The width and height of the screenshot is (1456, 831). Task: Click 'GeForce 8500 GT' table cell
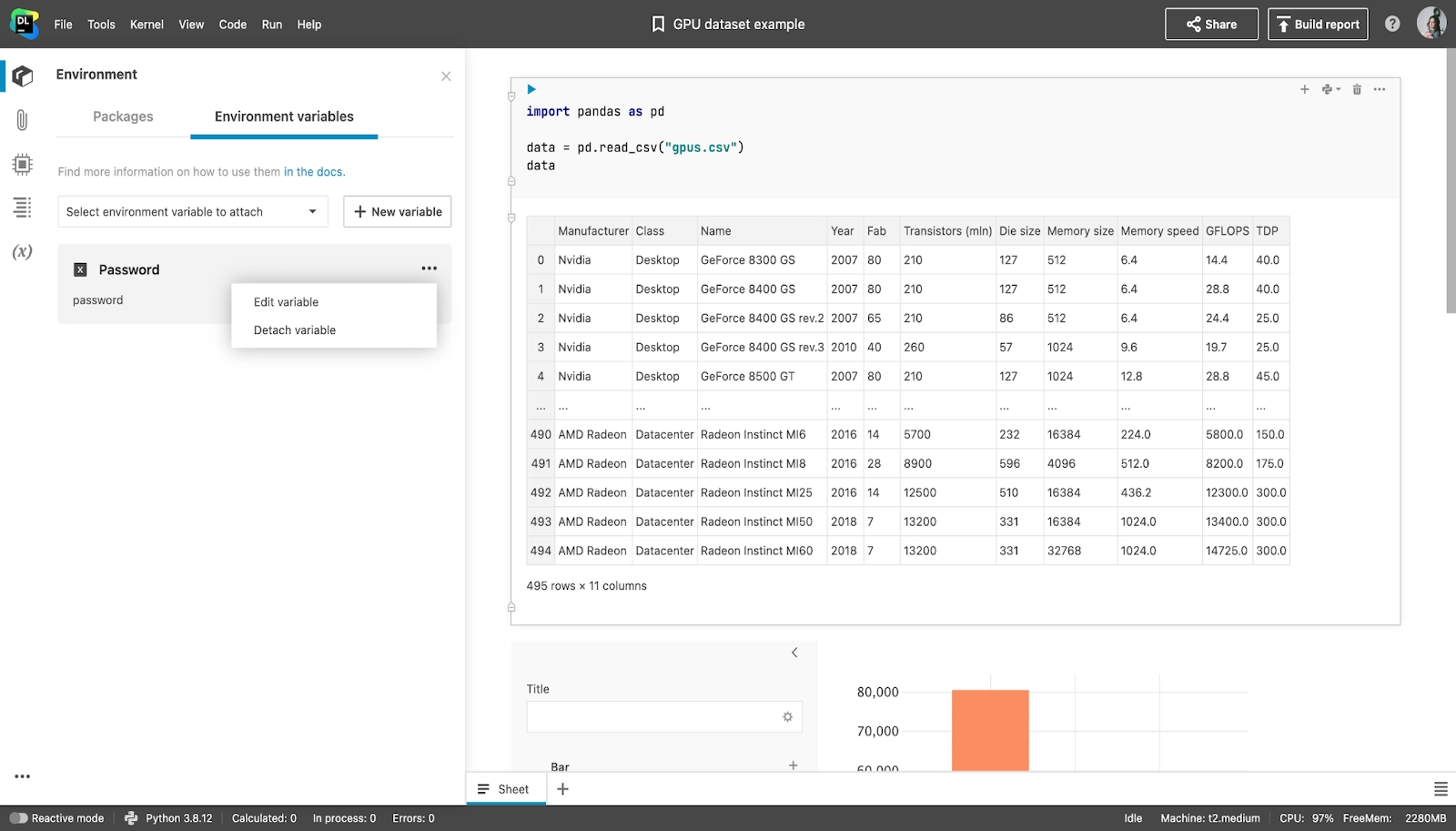coord(762,377)
